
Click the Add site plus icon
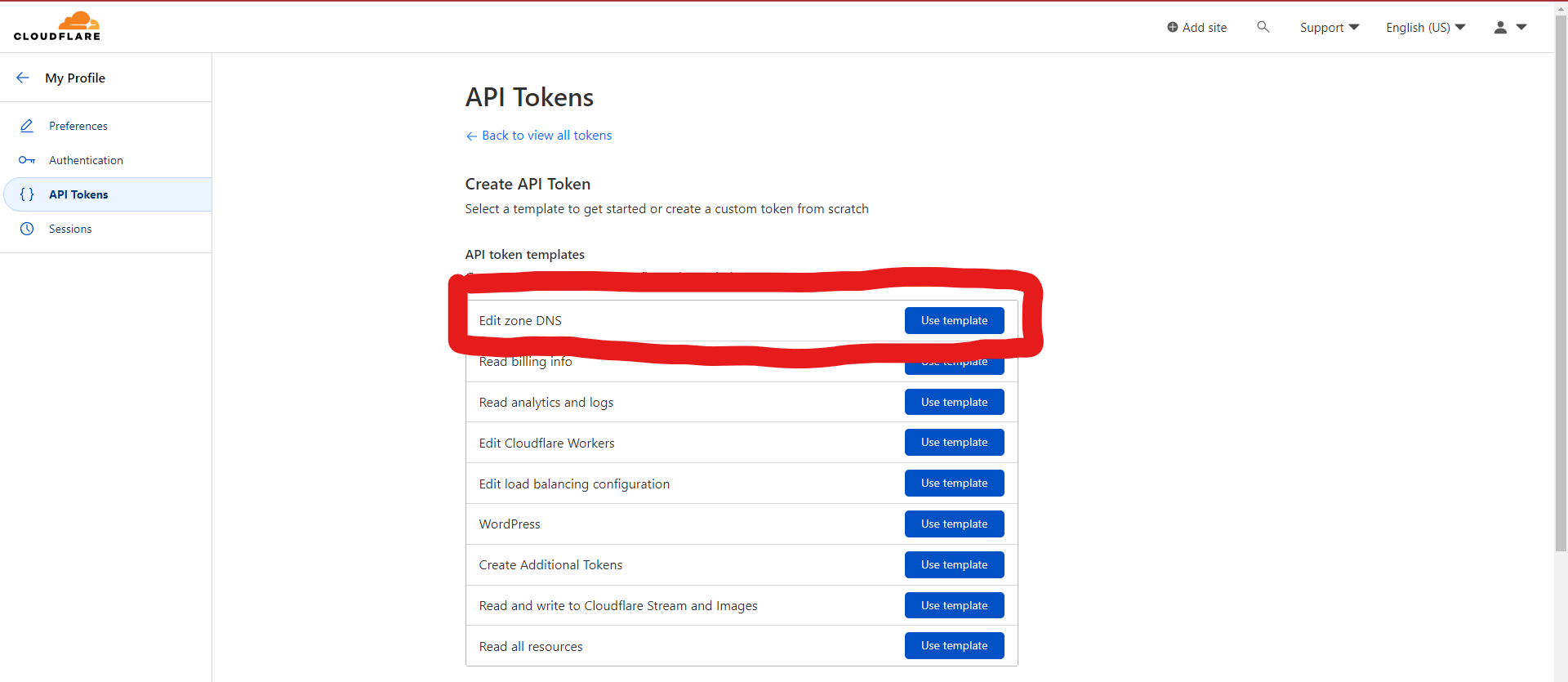tap(1173, 27)
